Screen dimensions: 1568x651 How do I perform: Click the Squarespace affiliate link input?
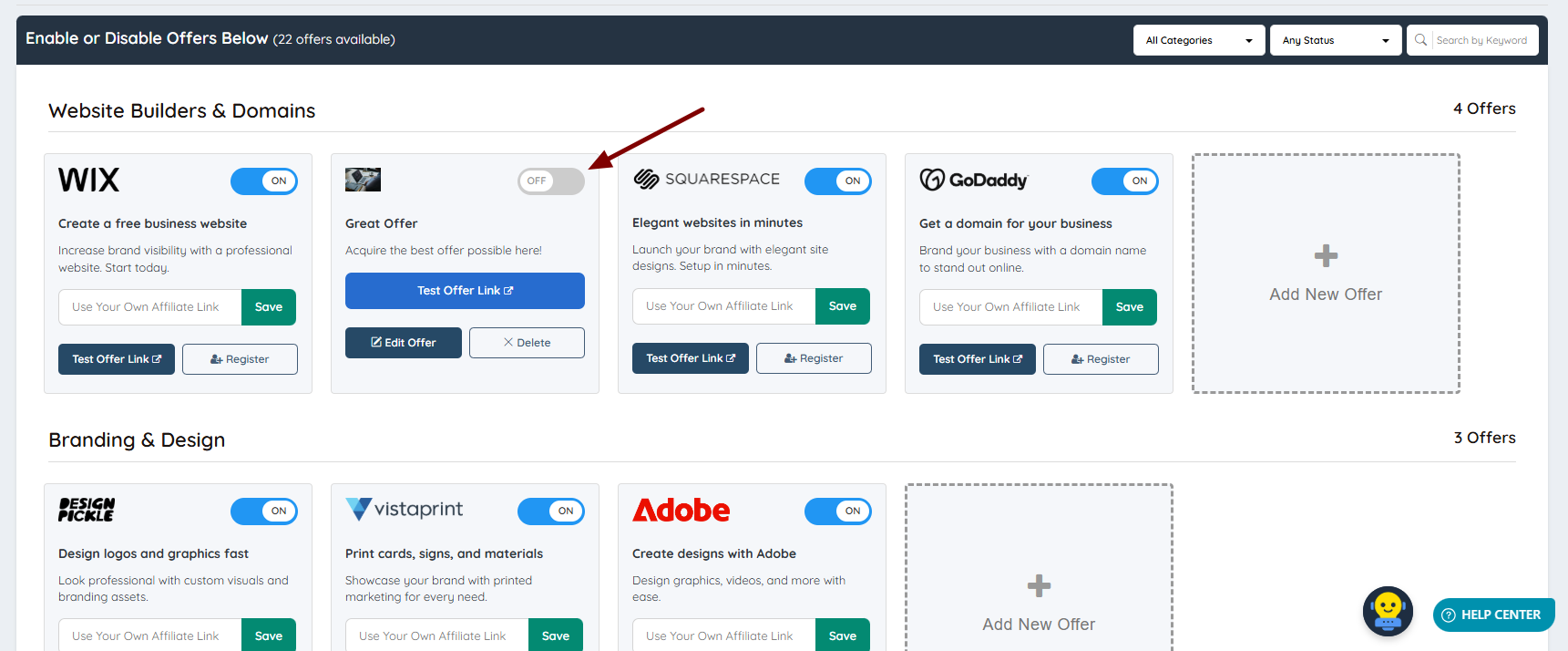point(724,306)
